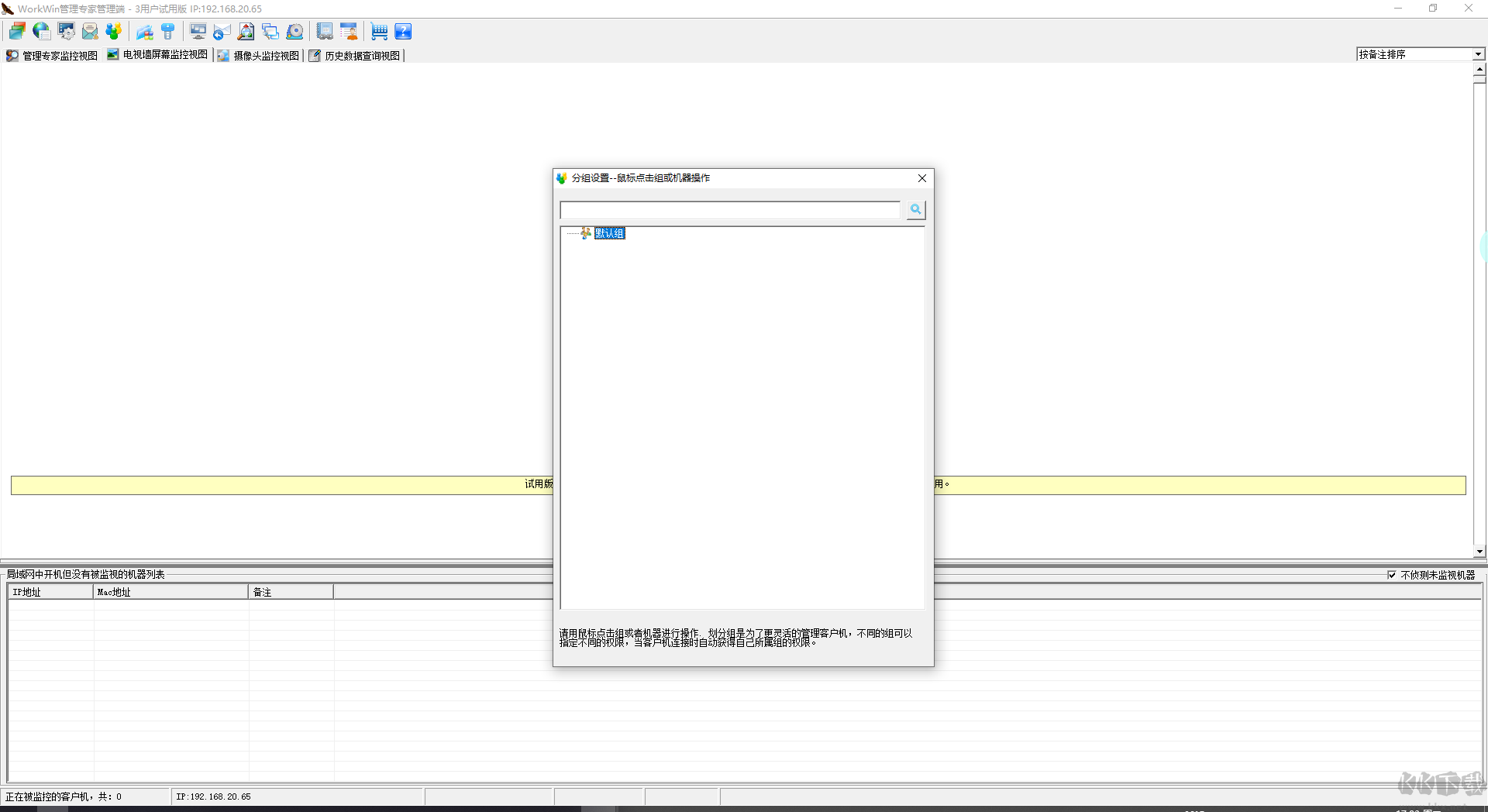The height and width of the screenshot is (812, 1488).
Task: Click the address book icon on toolbar
Action: [325, 31]
